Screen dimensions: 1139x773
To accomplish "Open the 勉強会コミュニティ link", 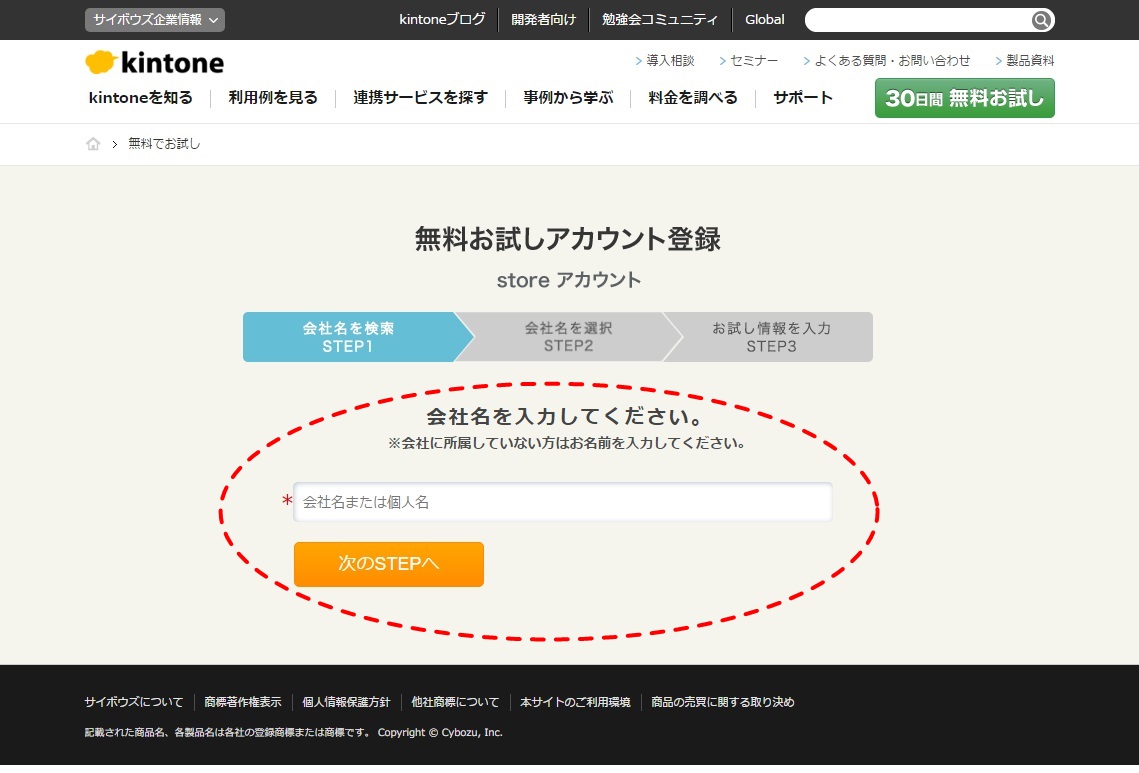I will [x=660, y=20].
